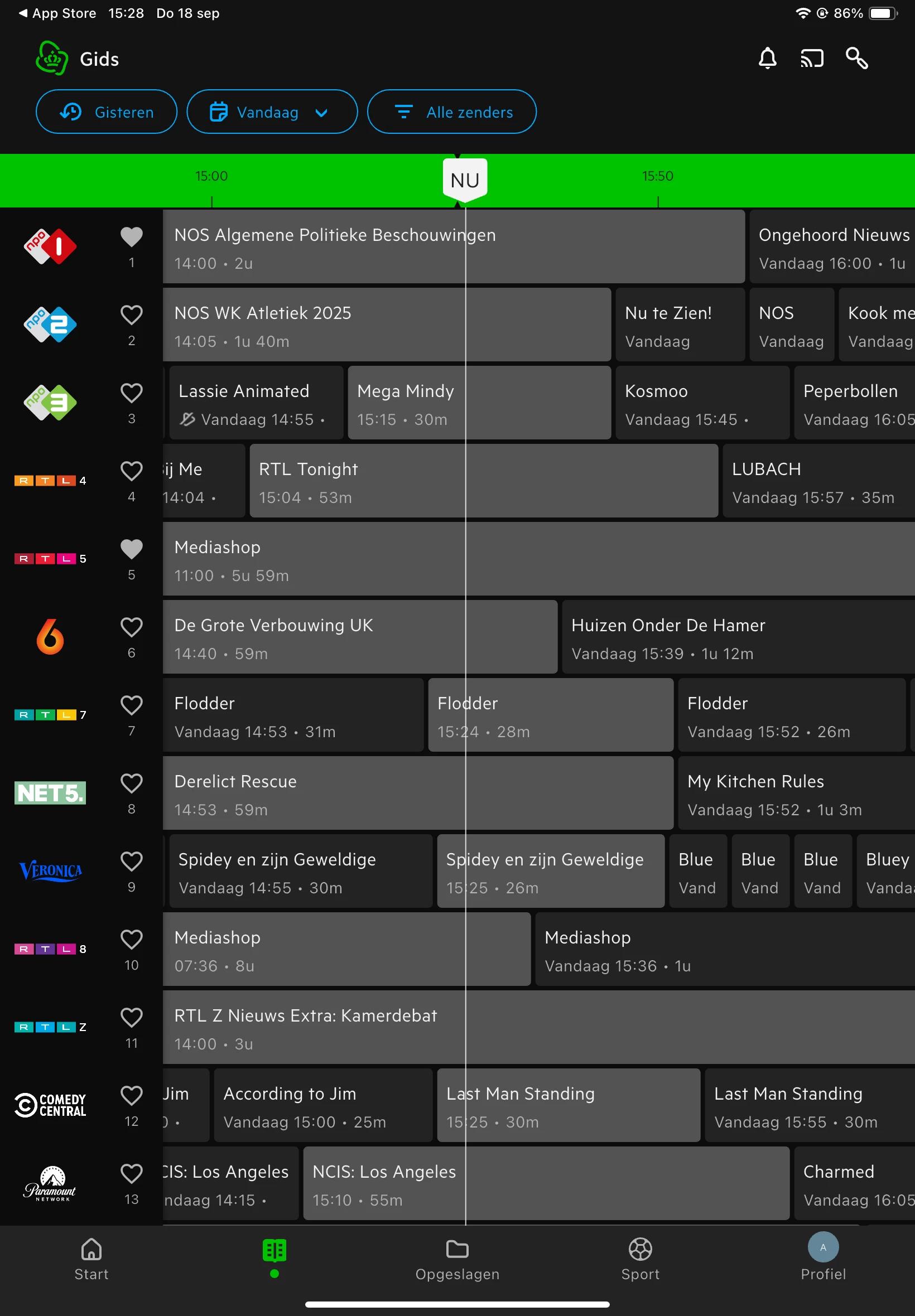Open Comedy Central channel logo
This screenshot has height=1316, width=915.
click(x=50, y=1105)
